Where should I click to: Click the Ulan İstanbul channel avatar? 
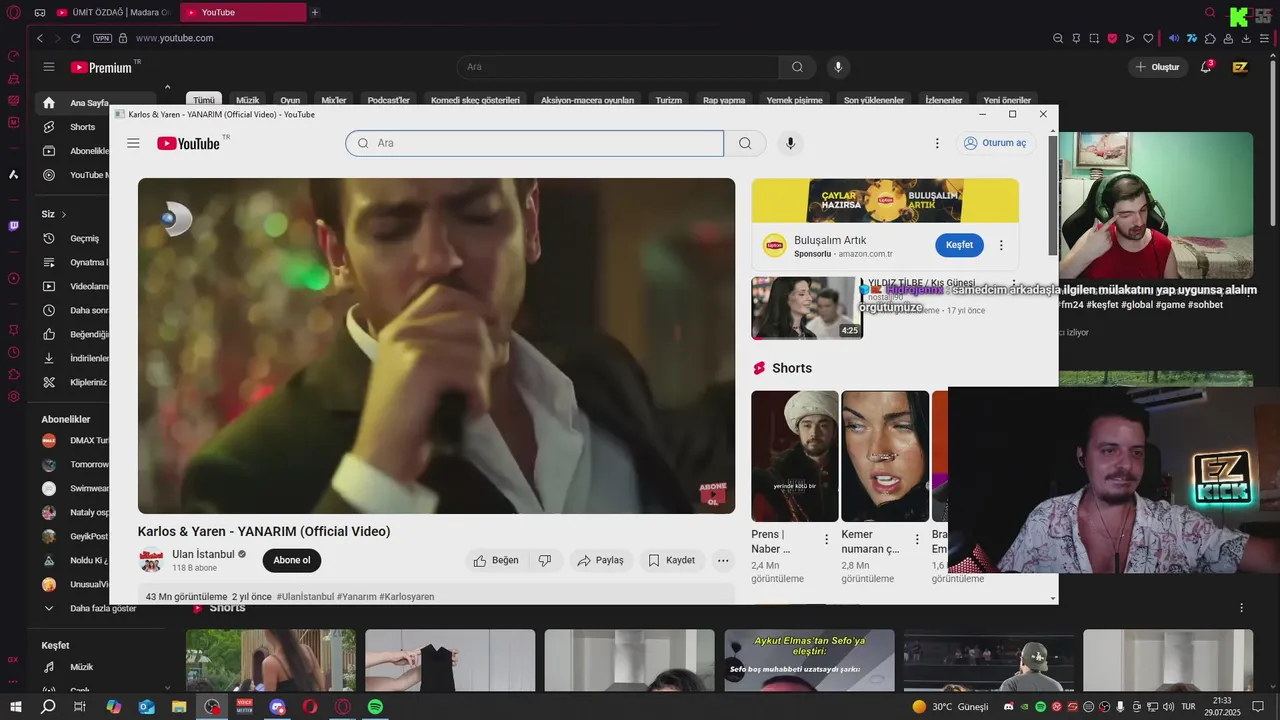coord(151,560)
